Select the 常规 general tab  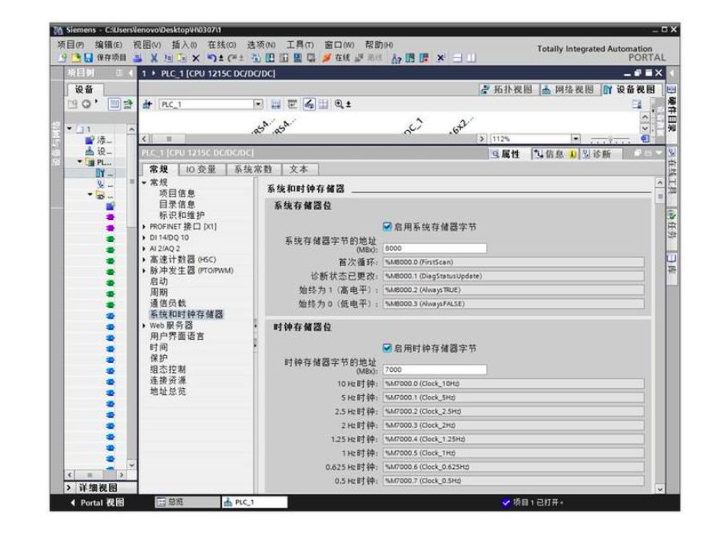tap(159, 169)
